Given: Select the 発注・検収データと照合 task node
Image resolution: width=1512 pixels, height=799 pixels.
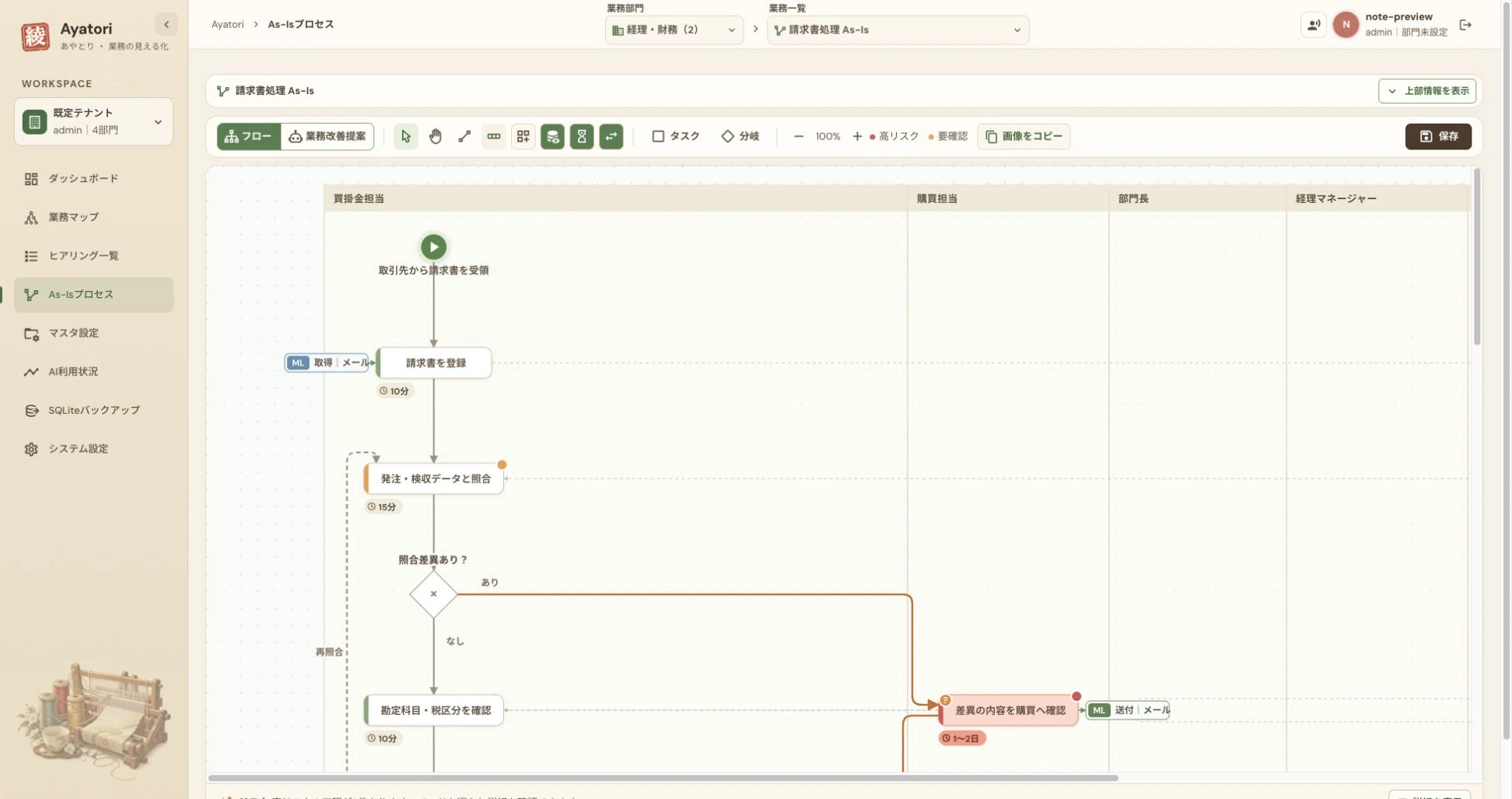Looking at the screenshot, I should (434, 478).
